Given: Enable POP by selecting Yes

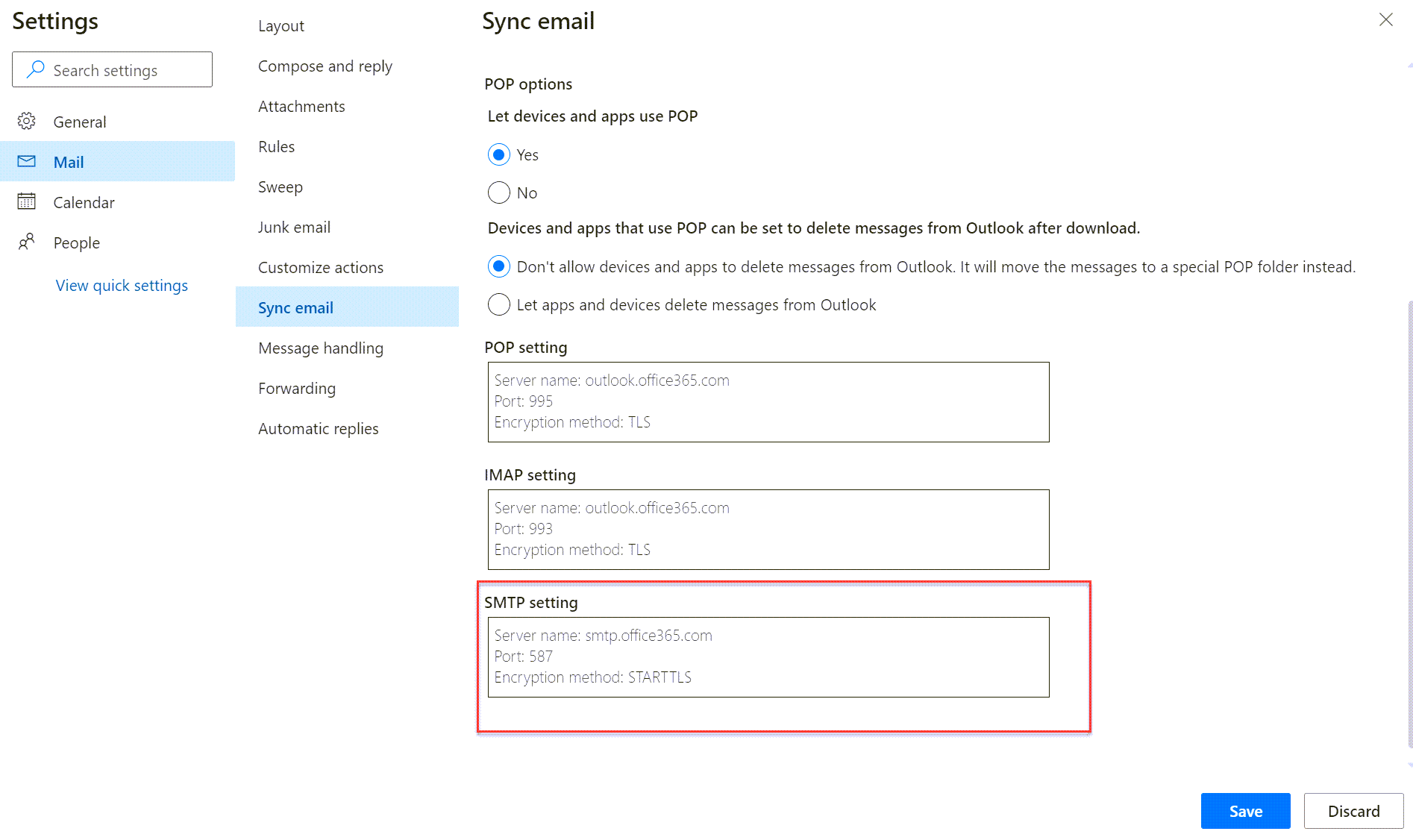Looking at the screenshot, I should click(498, 154).
